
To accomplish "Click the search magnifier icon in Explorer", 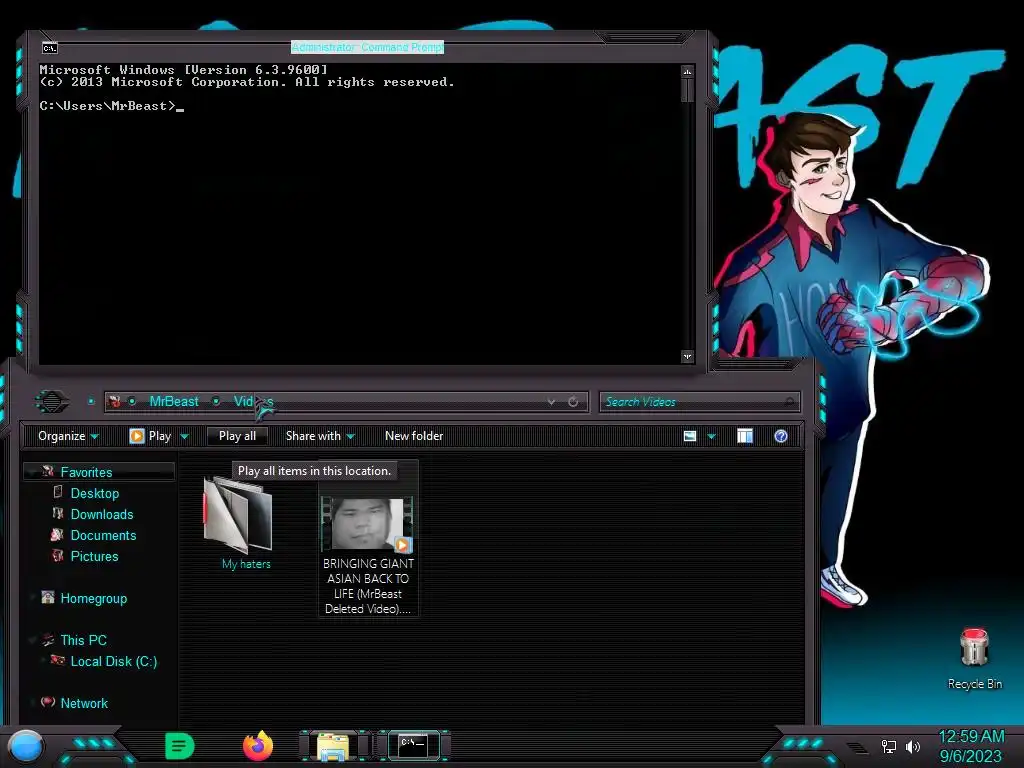I will click(790, 402).
